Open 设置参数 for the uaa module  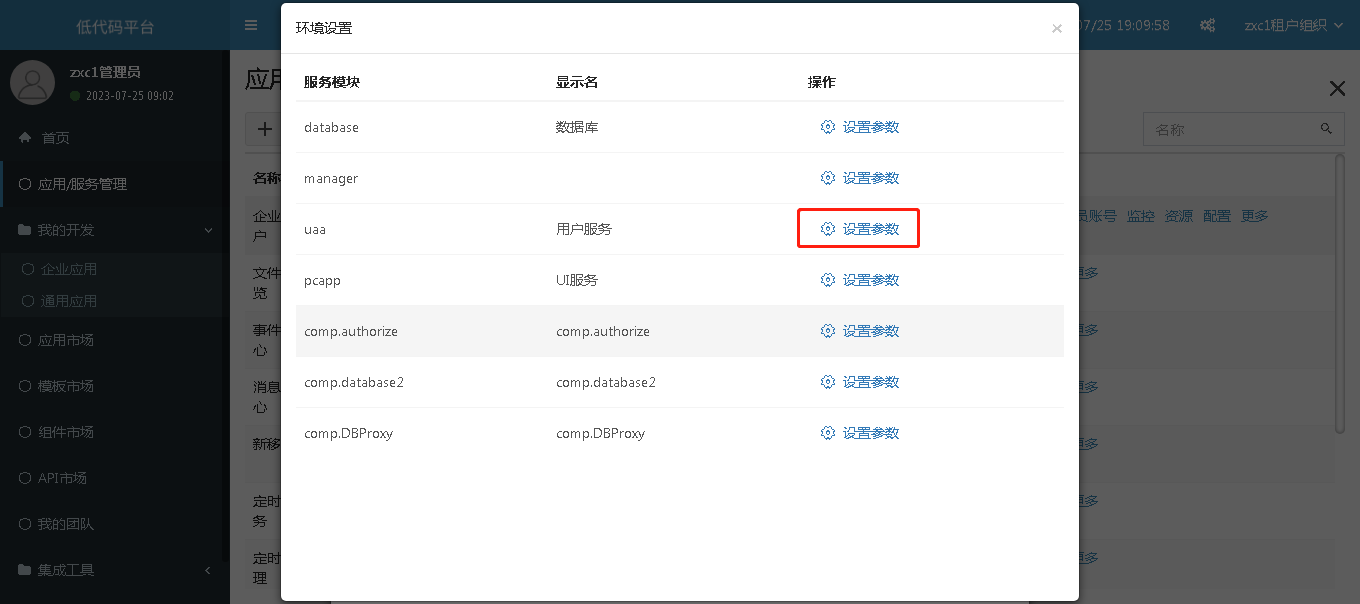coord(859,229)
